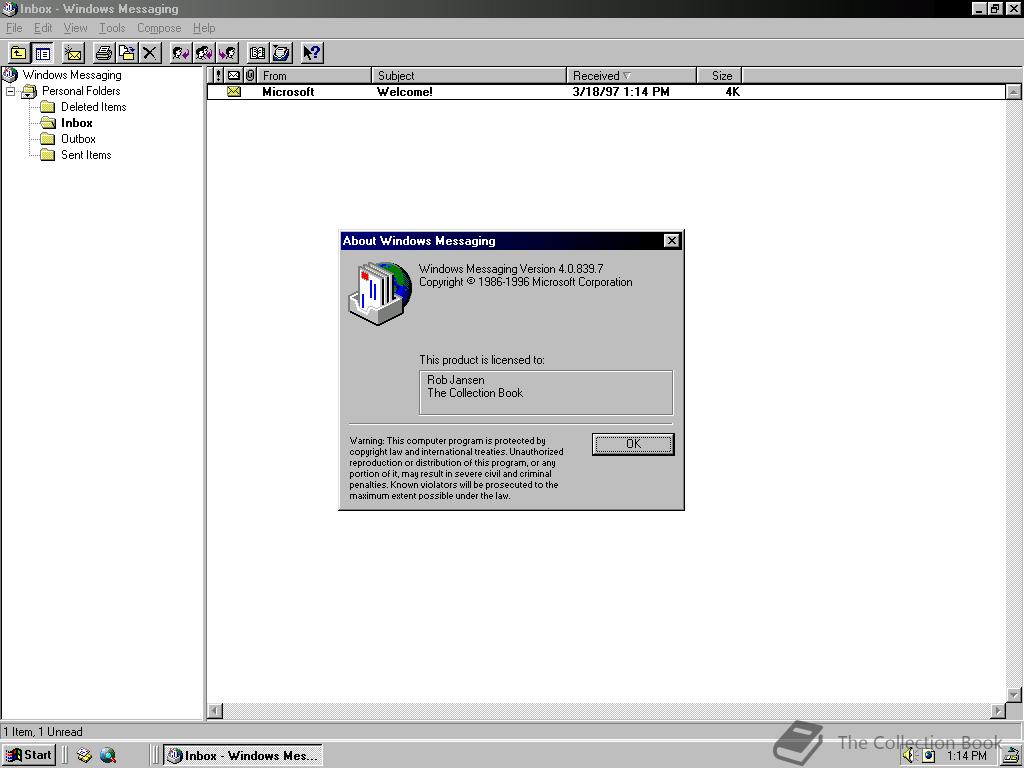This screenshot has width=1024, height=768.
Task: Click the 1:14 PM taskbar clock
Action: coord(966,756)
